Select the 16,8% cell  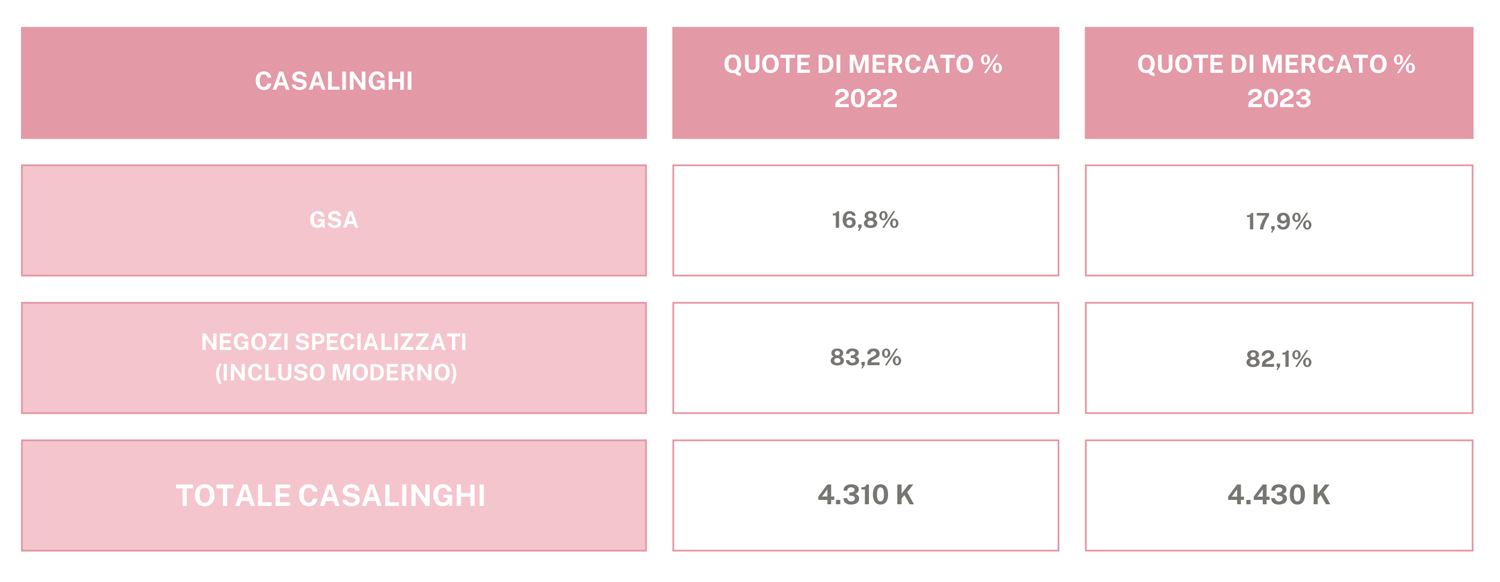click(865, 220)
